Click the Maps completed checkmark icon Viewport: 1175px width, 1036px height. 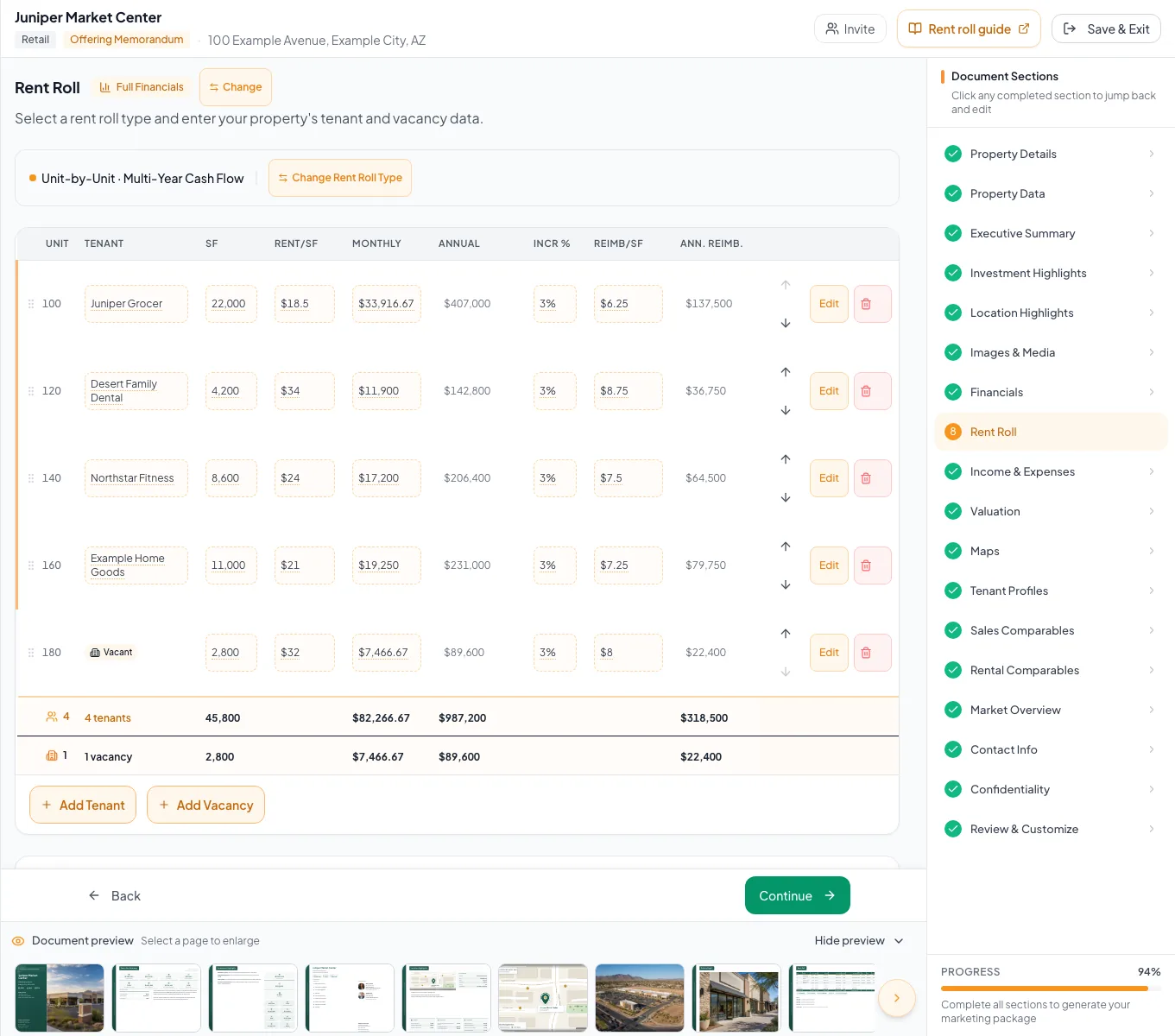coord(953,551)
